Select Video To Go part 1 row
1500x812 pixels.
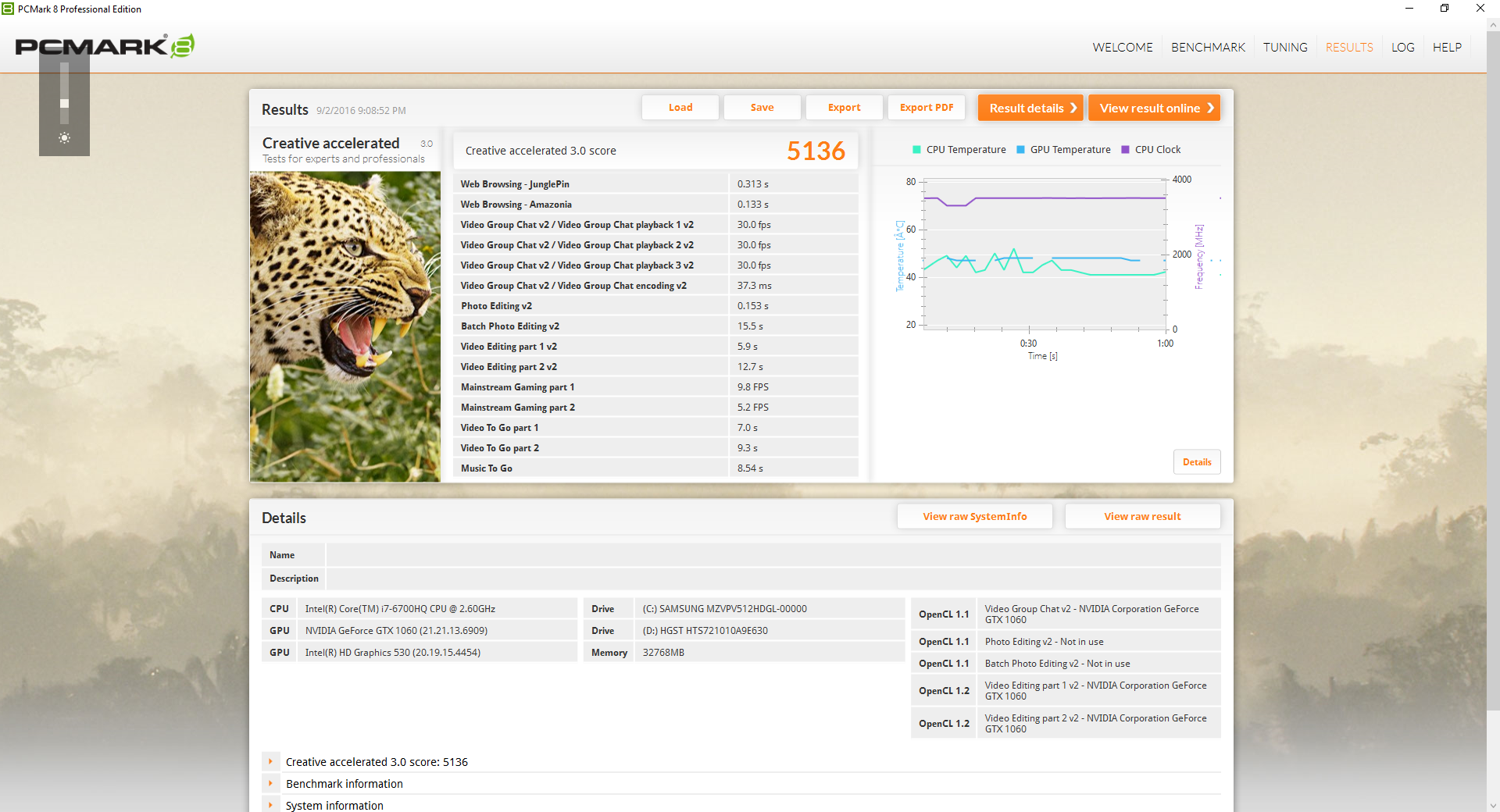pyautogui.click(x=655, y=428)
